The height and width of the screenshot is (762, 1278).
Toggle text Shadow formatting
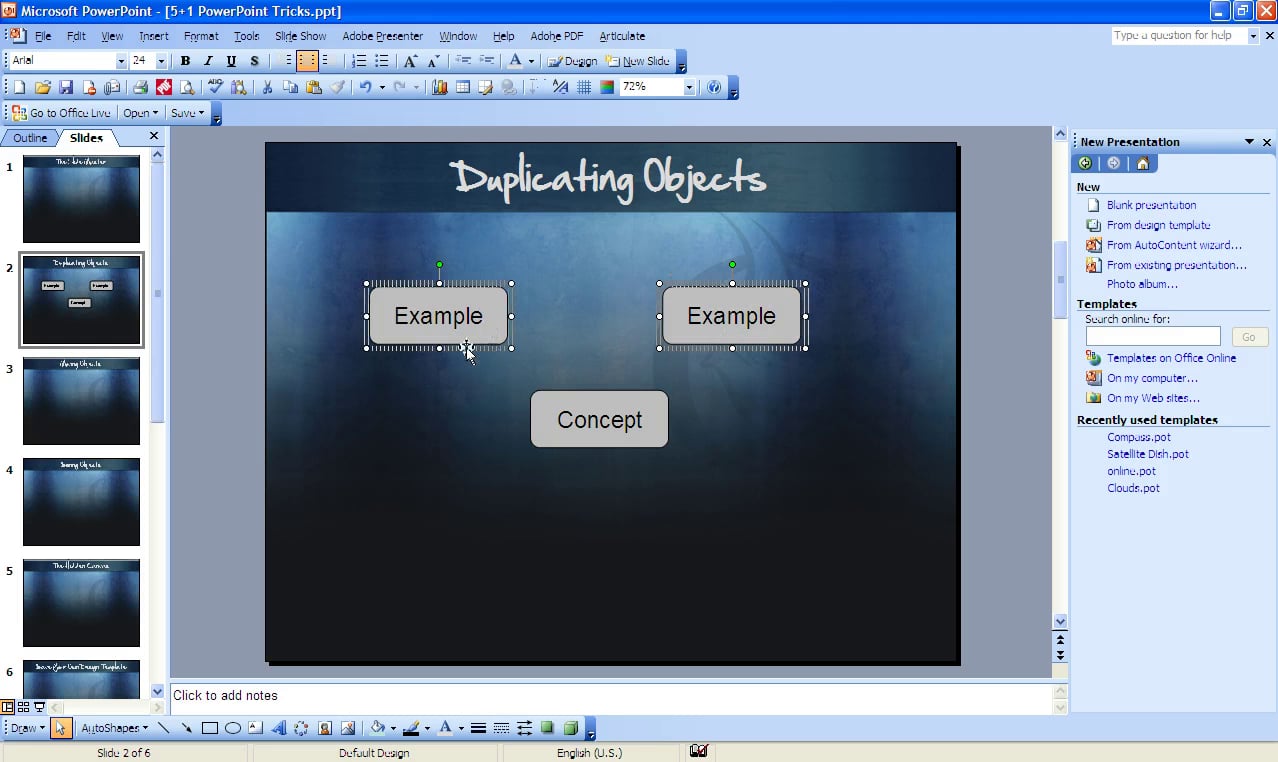click(x=254, y=61)
